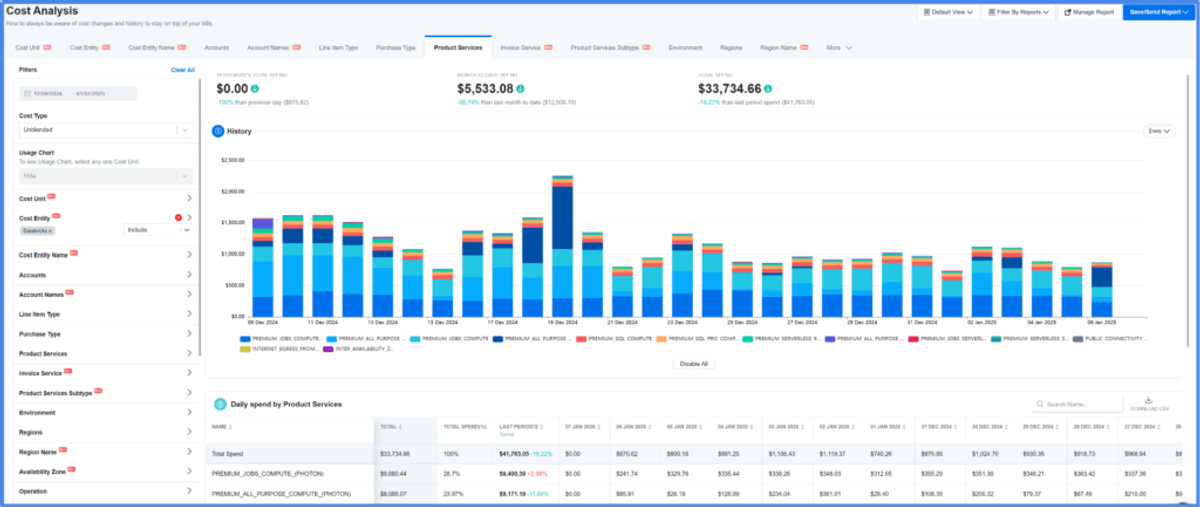Click the info icon beside $0.00 spend
The image size is (1200, 507).
click(254, 89)
